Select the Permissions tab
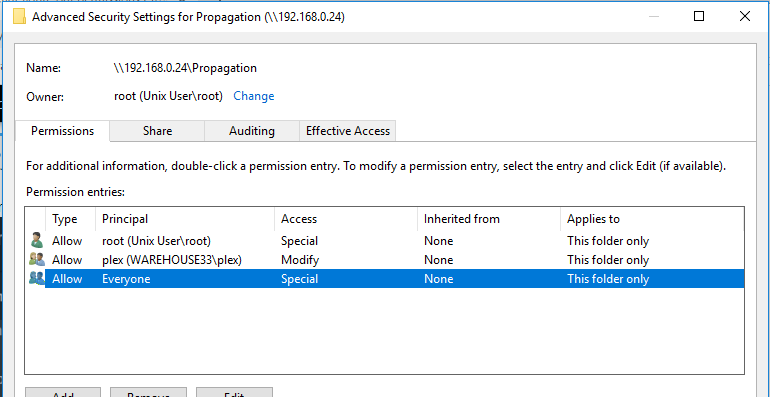Image resolution: width=770 pixels, height=397 pixels. click(62, 131)
